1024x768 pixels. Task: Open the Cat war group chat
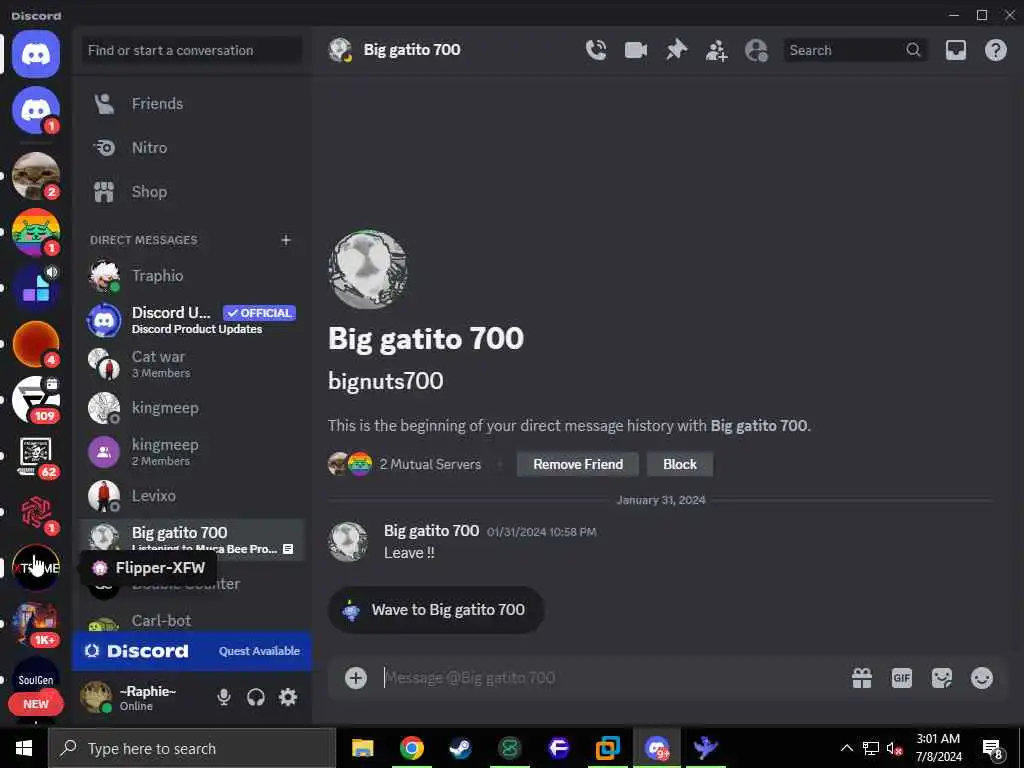click(x=191, y=364)
